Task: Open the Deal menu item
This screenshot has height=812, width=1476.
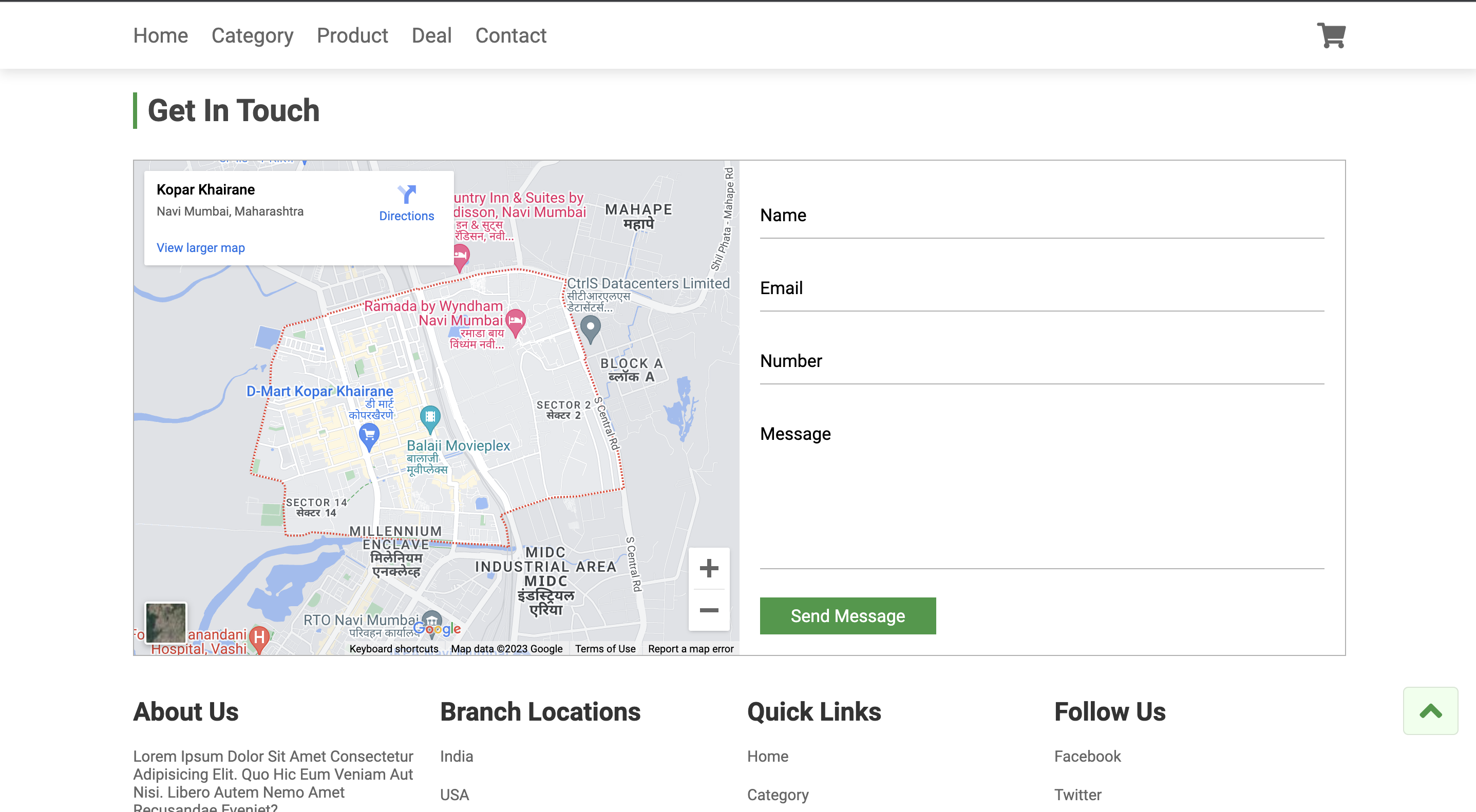Action: pyautogui.click(x=431, y=35)
